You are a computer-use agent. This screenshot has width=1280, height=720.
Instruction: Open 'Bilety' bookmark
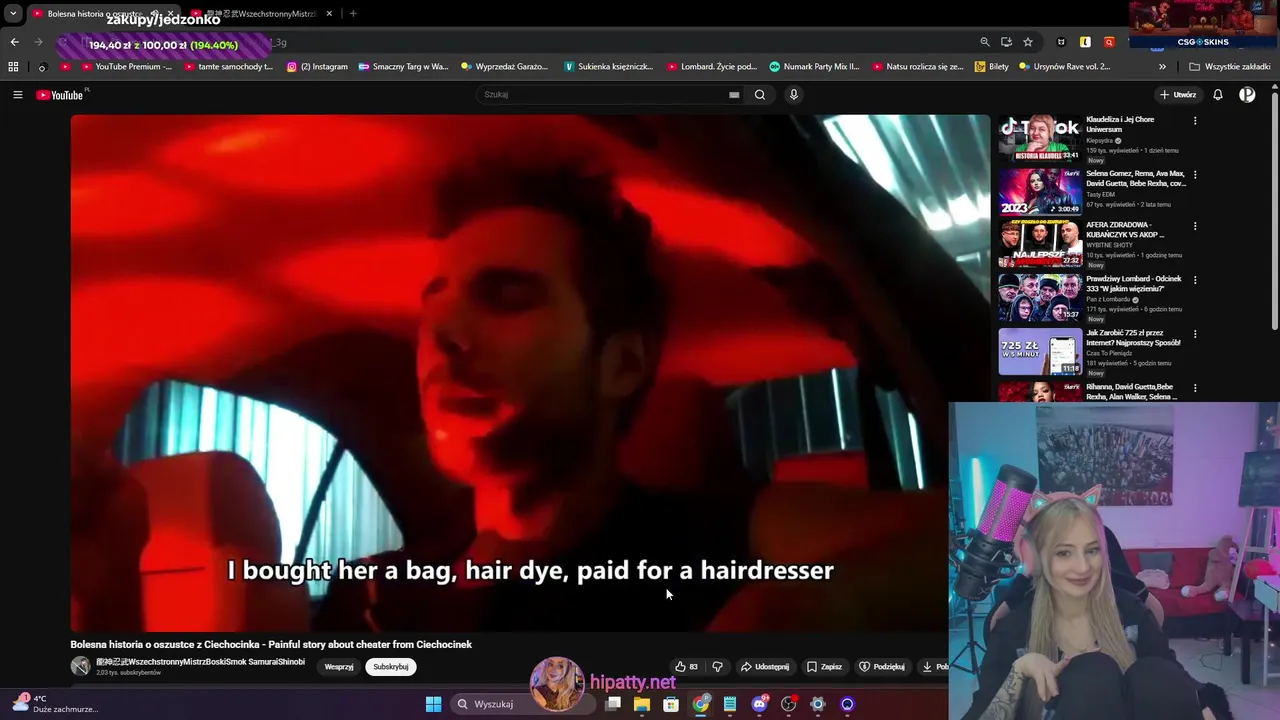point(992,67)
